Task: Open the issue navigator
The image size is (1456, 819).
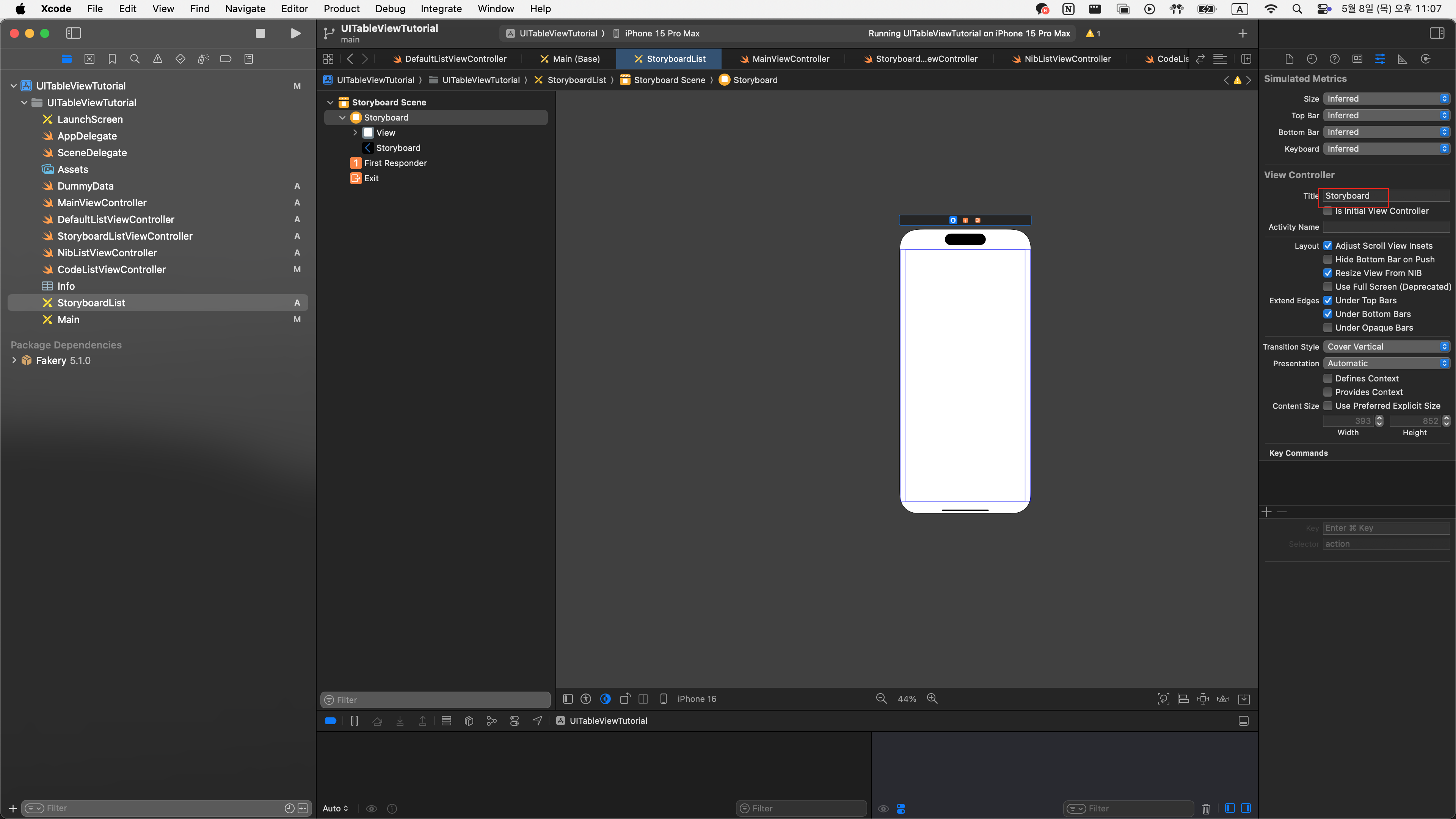Action: (x=157, y=59)
